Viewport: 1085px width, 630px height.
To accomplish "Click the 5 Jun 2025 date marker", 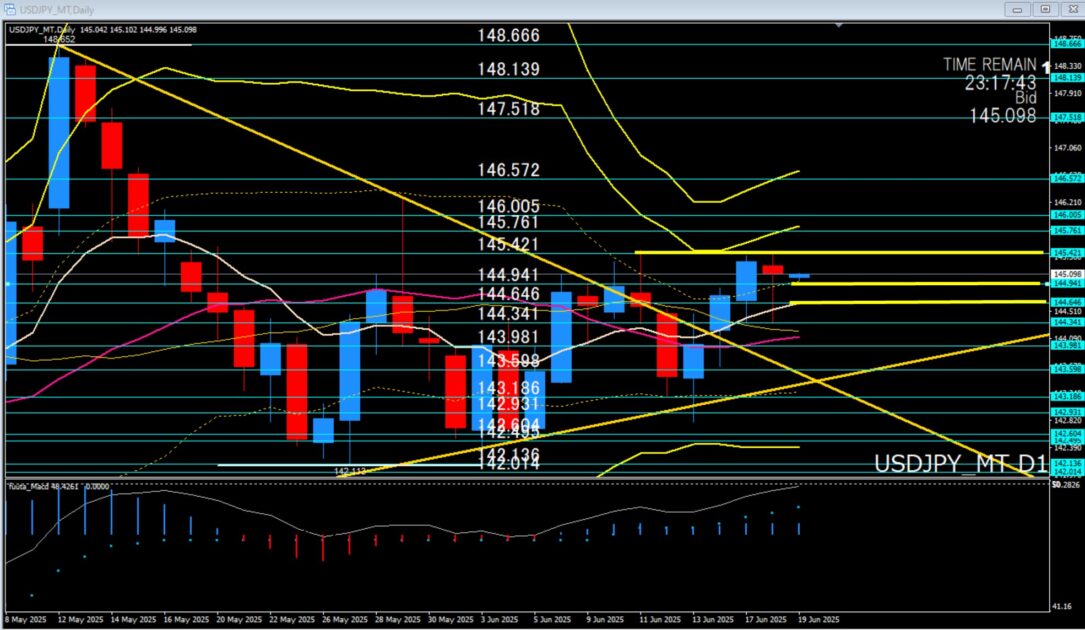I will coord(556,620).
